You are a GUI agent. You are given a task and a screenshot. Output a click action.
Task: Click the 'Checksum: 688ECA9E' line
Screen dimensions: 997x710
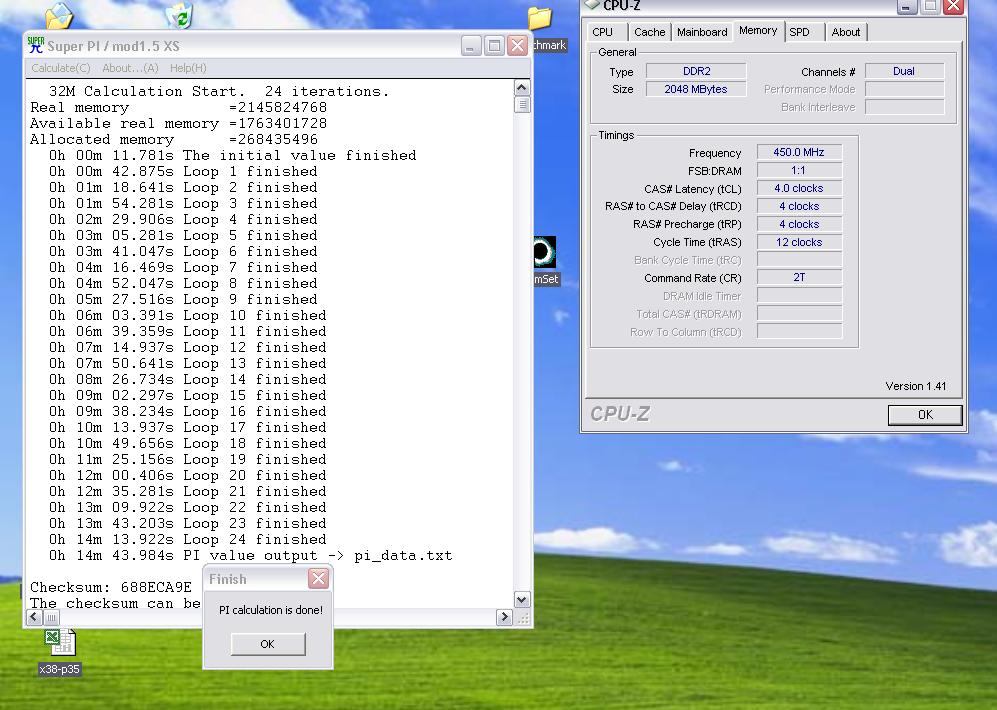pos(111,587)
